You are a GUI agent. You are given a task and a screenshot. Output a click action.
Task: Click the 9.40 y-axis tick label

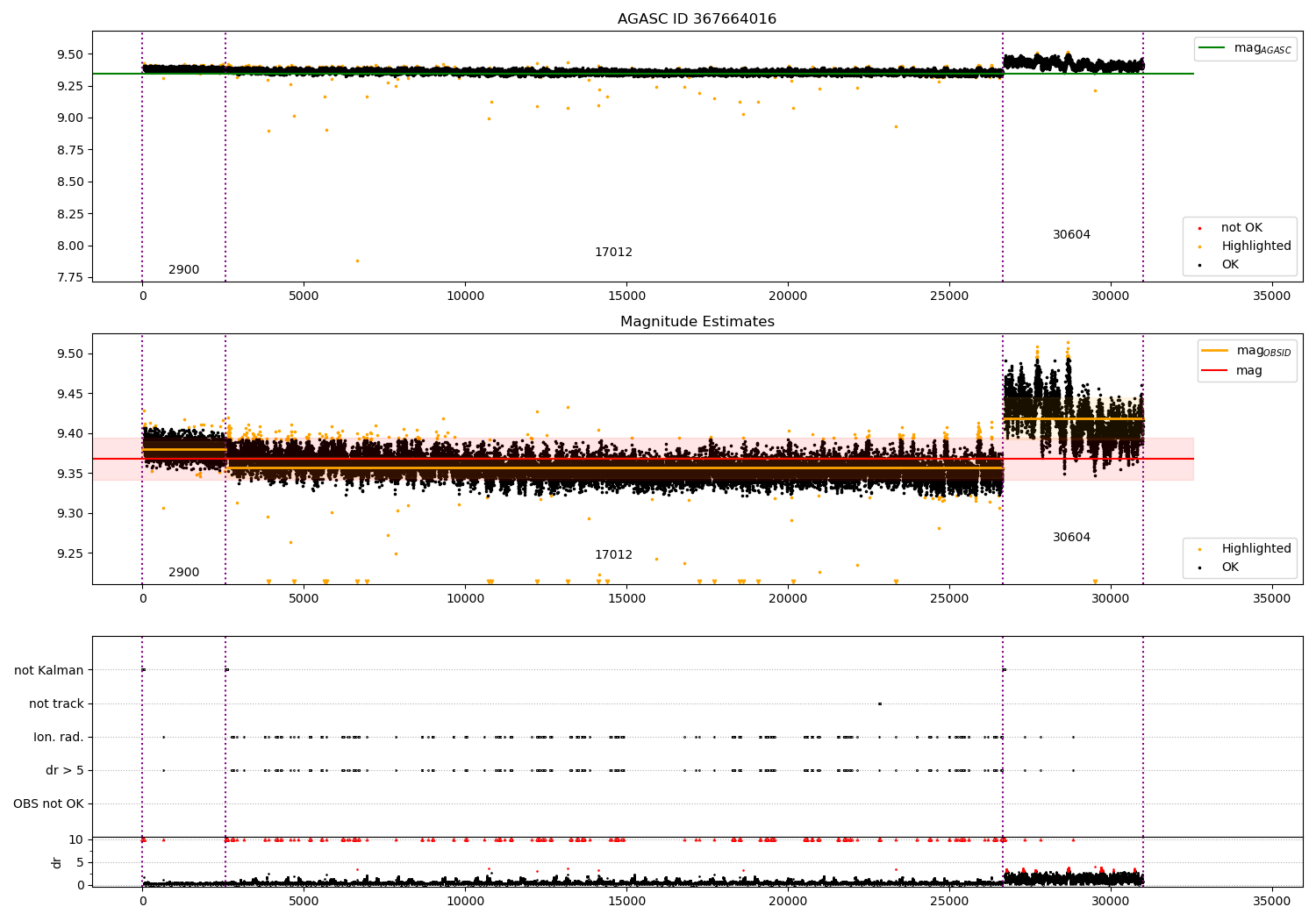(x=69, y=434)
